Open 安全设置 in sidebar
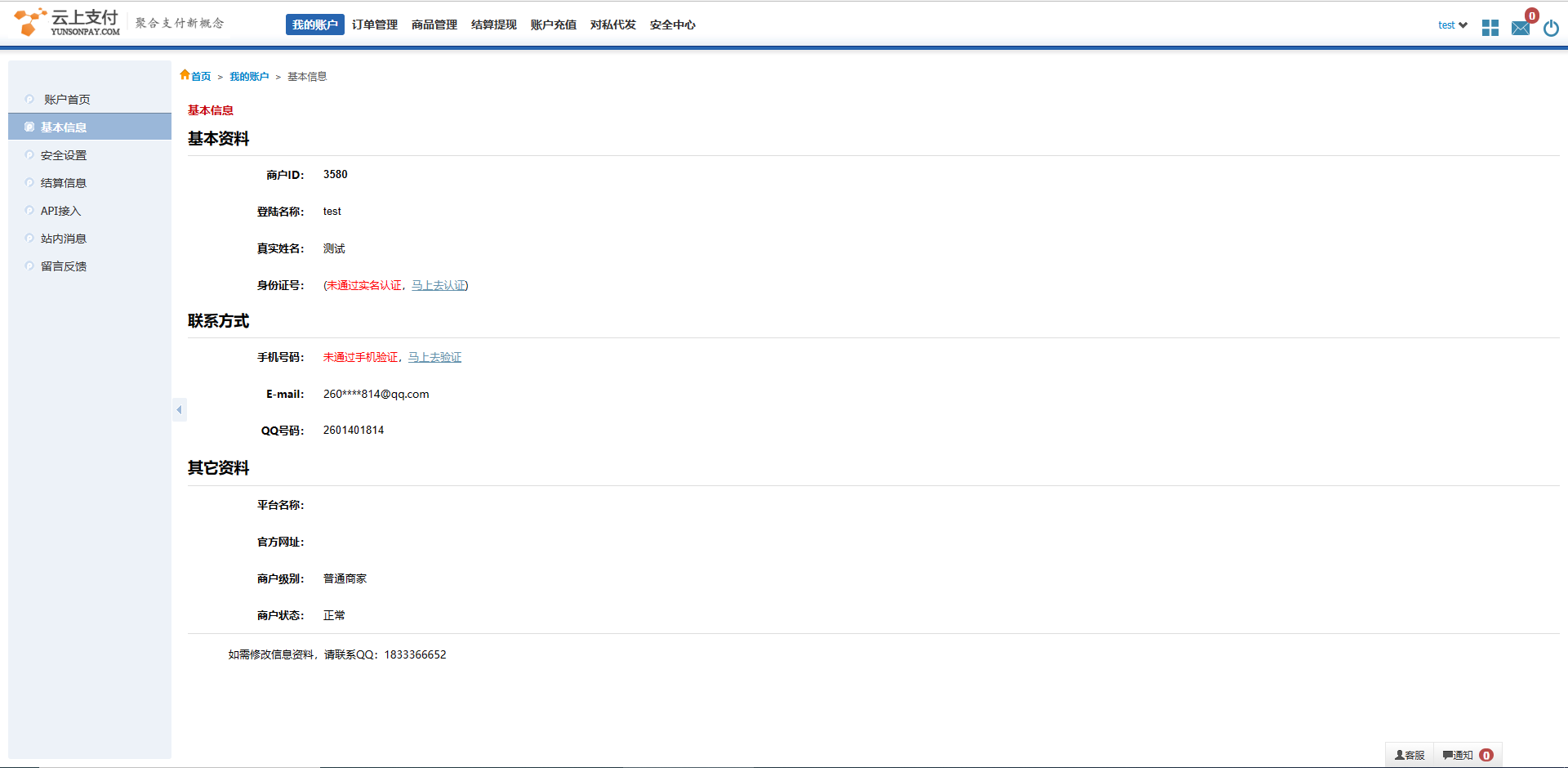Image resolution: width=1568 pixels, height=768 pixels. click(90, 154)
